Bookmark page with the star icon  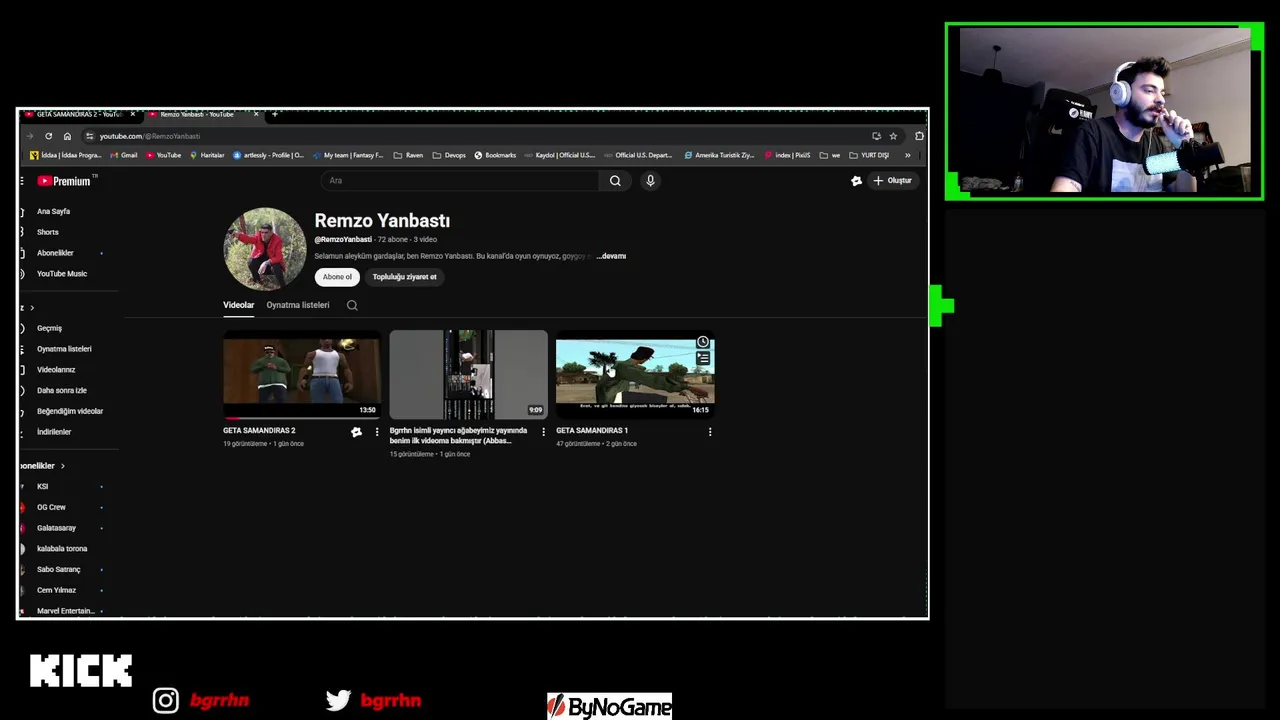coord(893,136)
